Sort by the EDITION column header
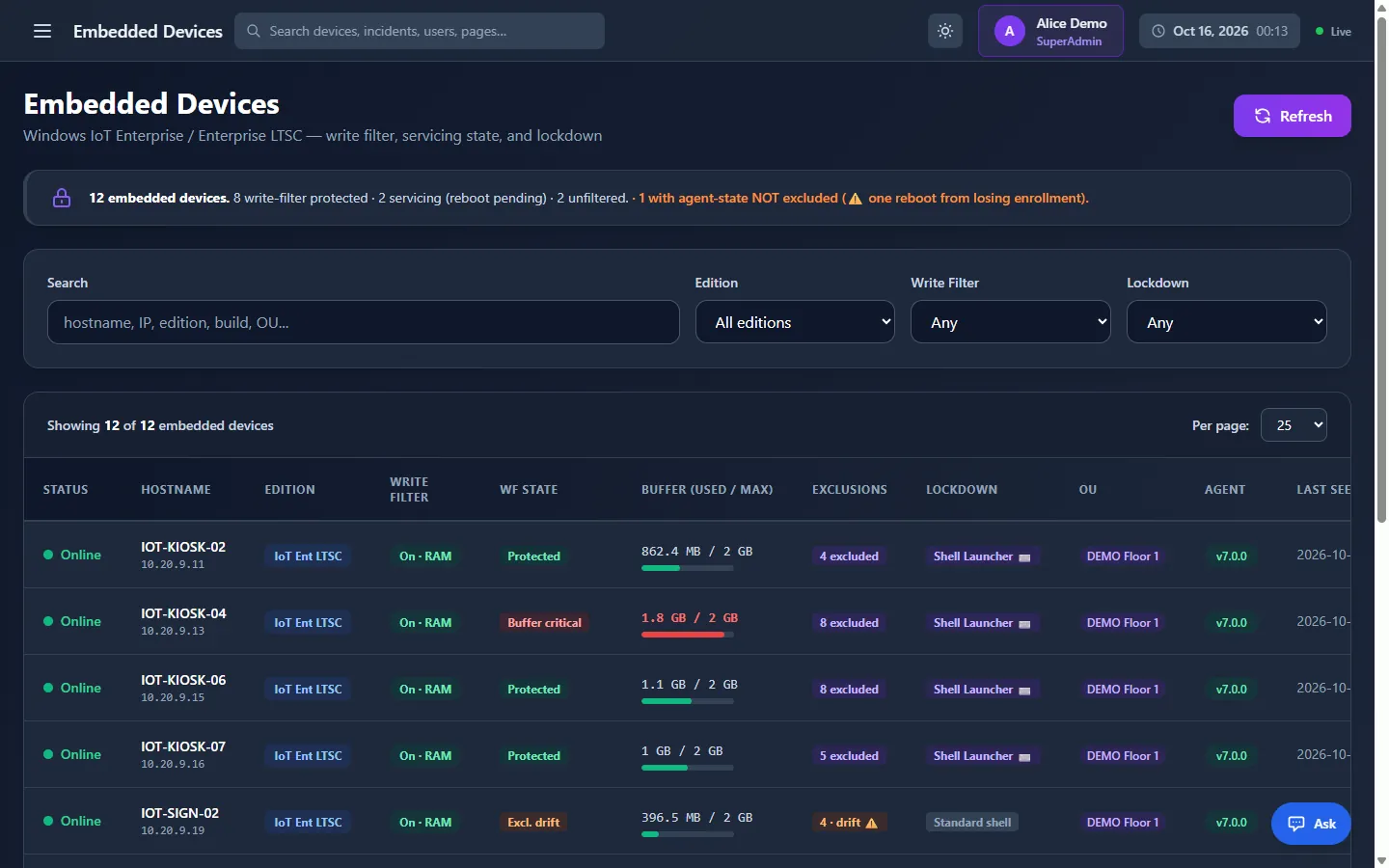 pyautogui.click(x=289, y=490)
